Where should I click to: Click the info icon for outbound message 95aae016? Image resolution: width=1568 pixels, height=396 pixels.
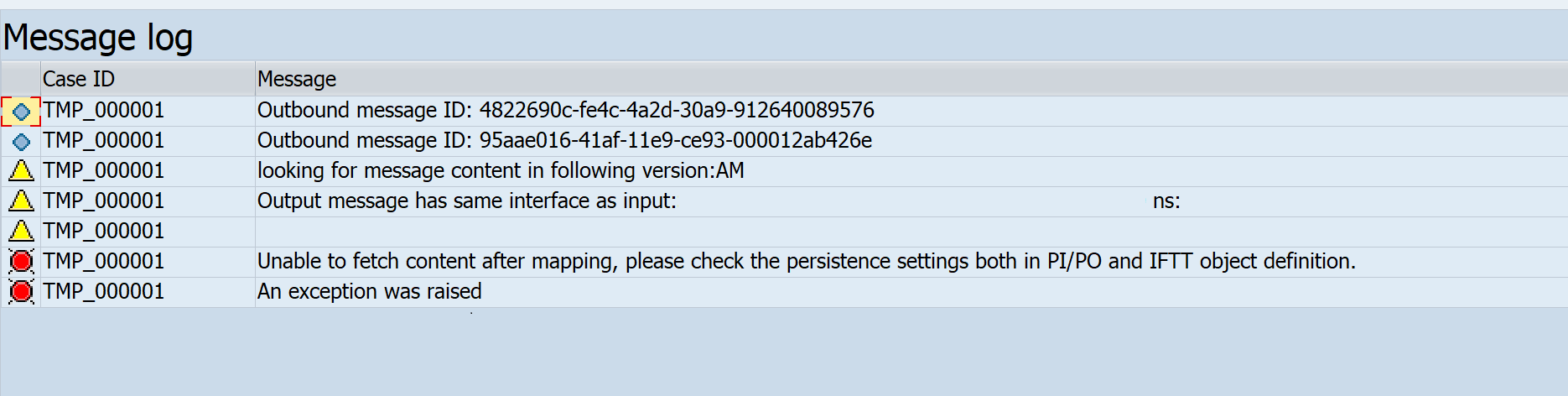(21, 141)
